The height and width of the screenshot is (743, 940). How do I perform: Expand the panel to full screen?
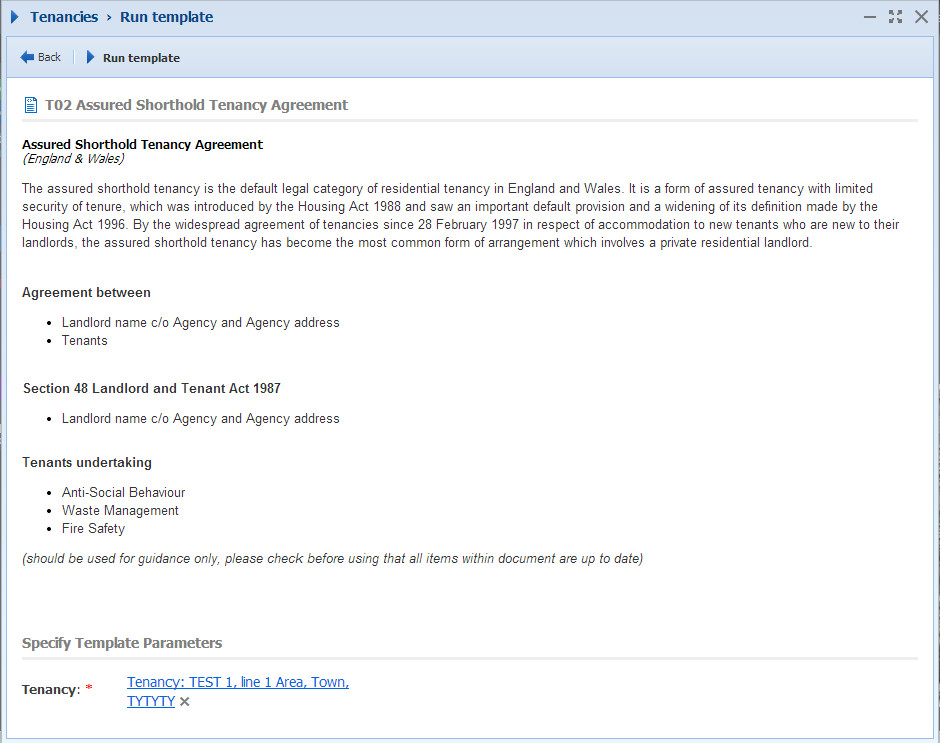coord(896,17)
